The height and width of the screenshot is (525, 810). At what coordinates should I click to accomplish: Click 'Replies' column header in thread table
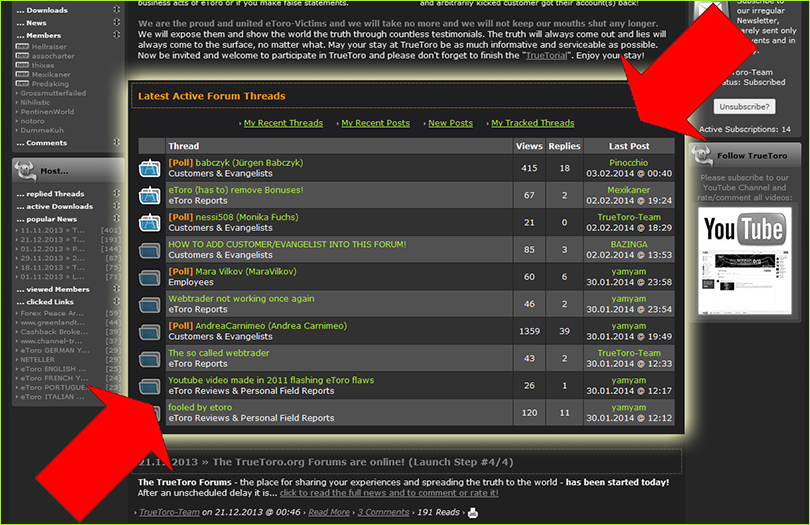[564, 146]
